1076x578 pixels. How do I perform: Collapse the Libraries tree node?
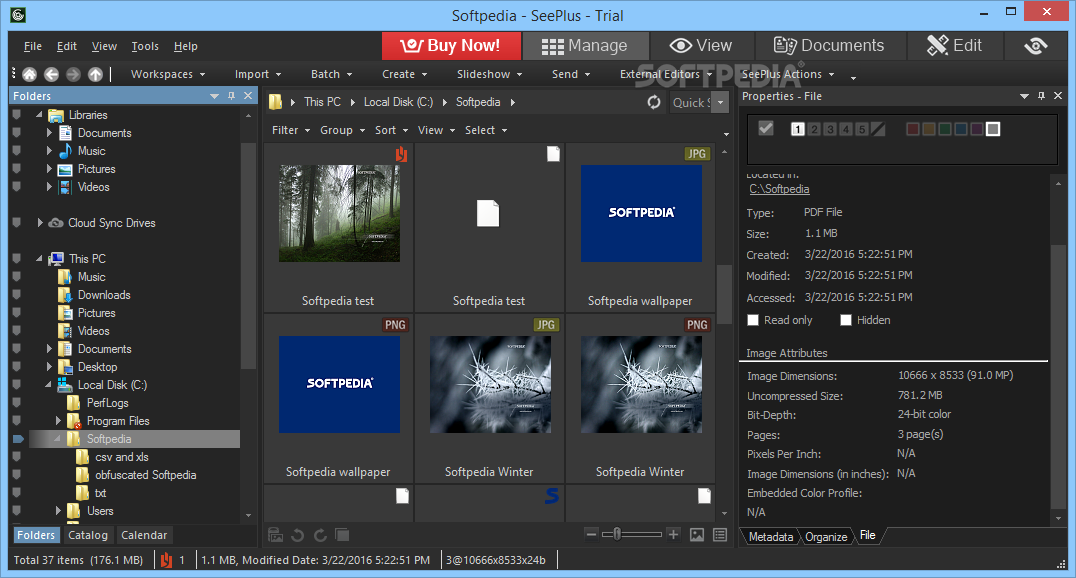[39, 115]
